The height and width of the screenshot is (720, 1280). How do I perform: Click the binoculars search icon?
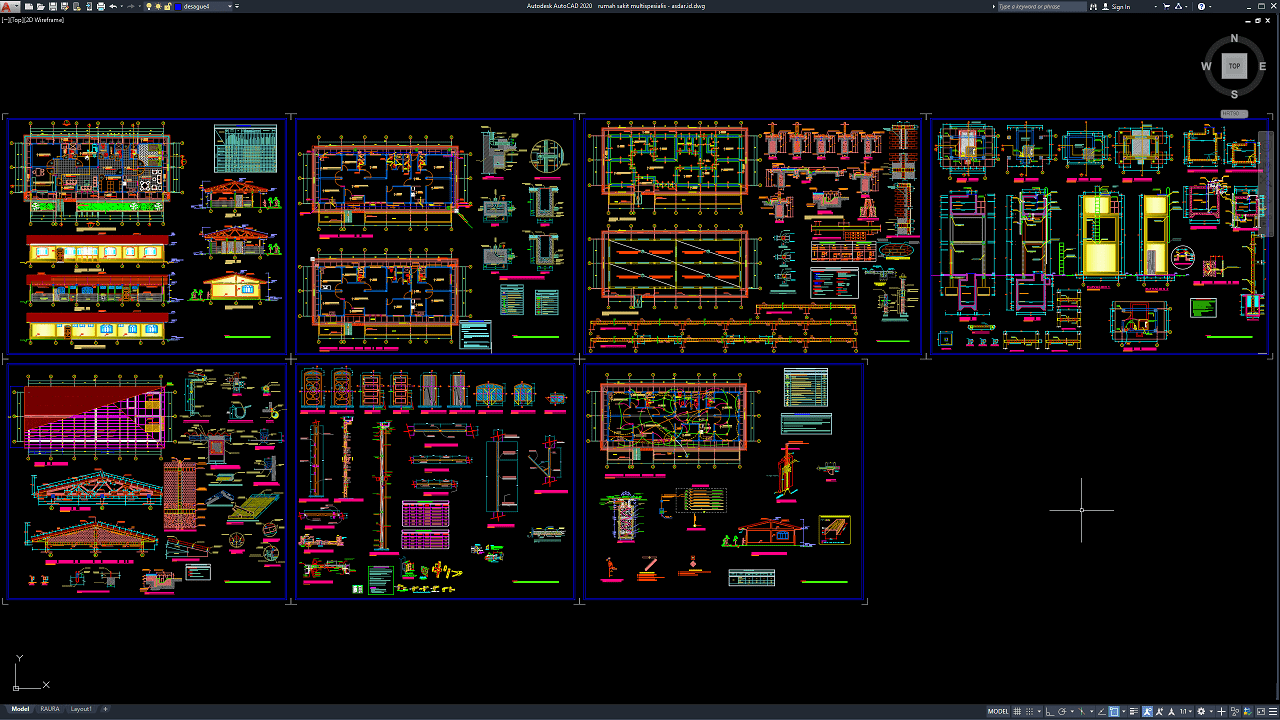pyautogui.click(x=1093, y=6)
